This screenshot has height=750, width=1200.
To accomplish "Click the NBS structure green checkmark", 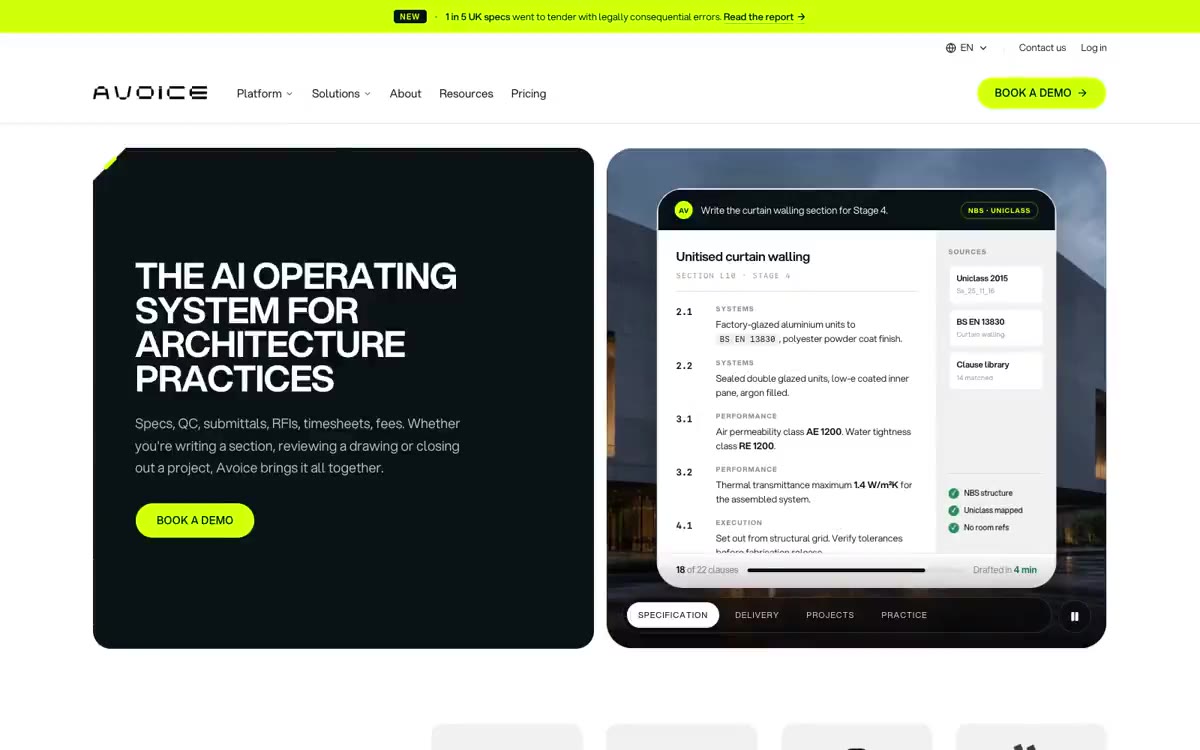I will point(954,493).
